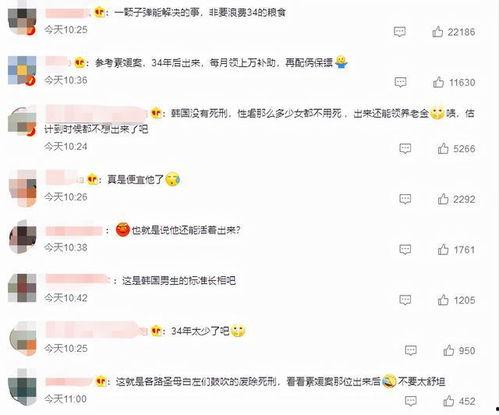Reply to the 真是便宜他了 comment
499x415 pixels.
(x=405, y=199)
